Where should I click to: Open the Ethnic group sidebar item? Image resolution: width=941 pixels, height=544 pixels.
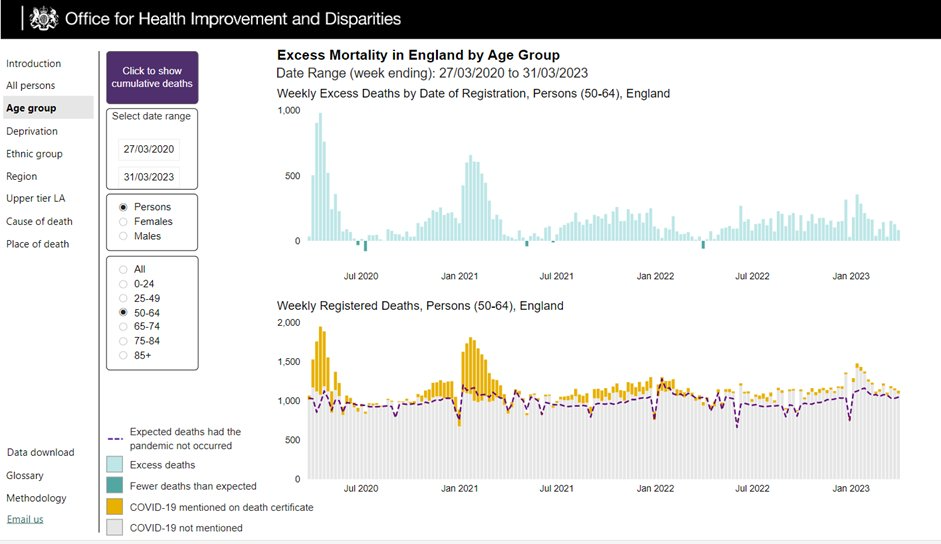34,154
